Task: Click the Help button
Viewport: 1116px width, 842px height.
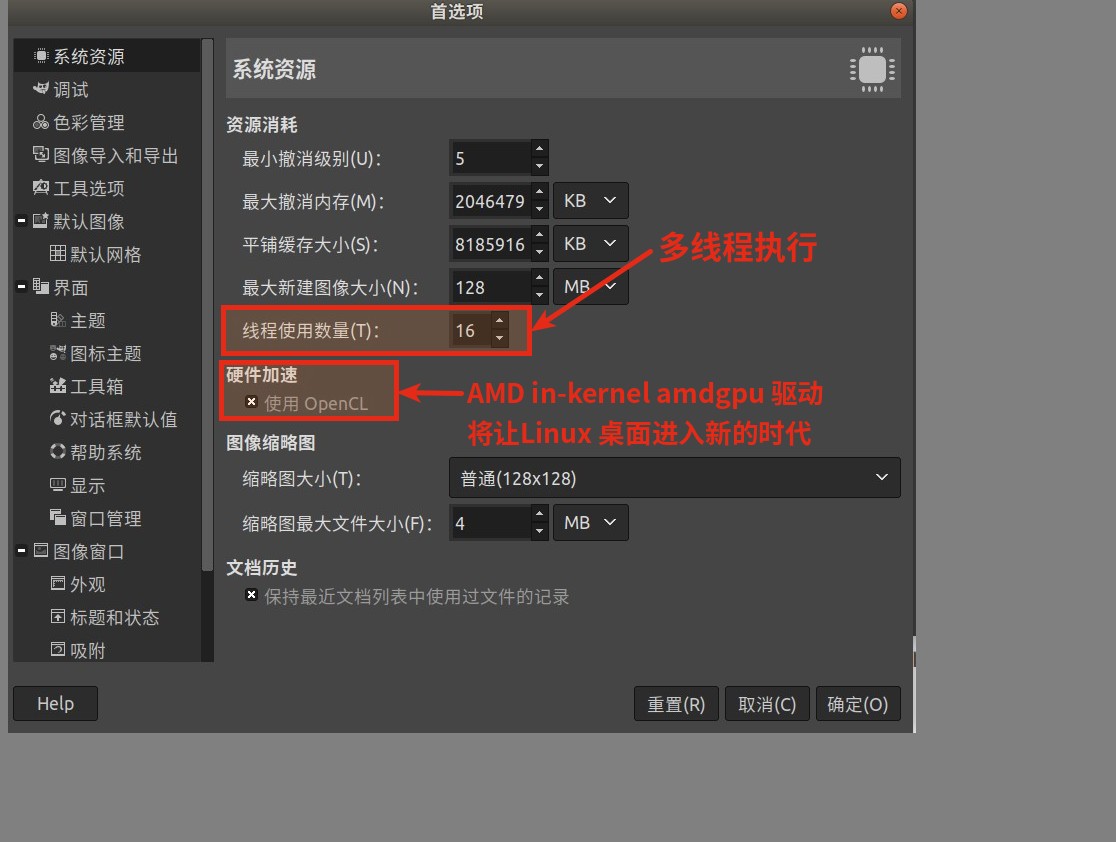Action: 55,703
